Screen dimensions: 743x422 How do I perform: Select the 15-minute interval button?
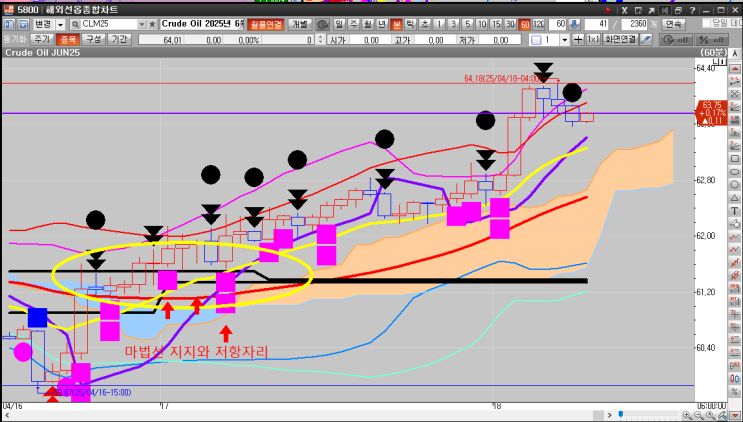click(496, 24)
